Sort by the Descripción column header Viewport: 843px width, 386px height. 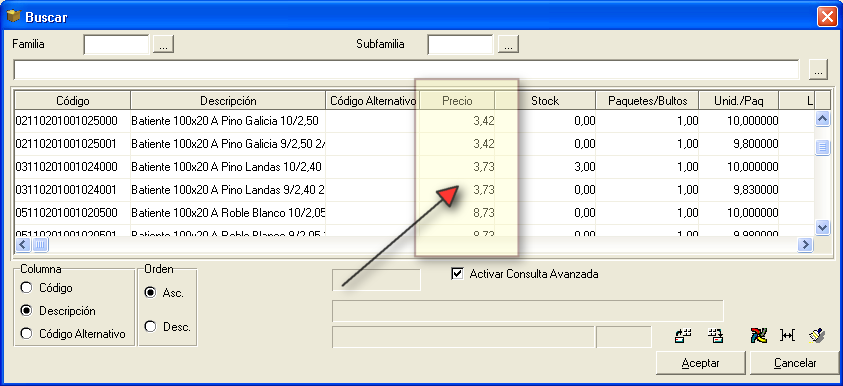[x=228, y=101]
